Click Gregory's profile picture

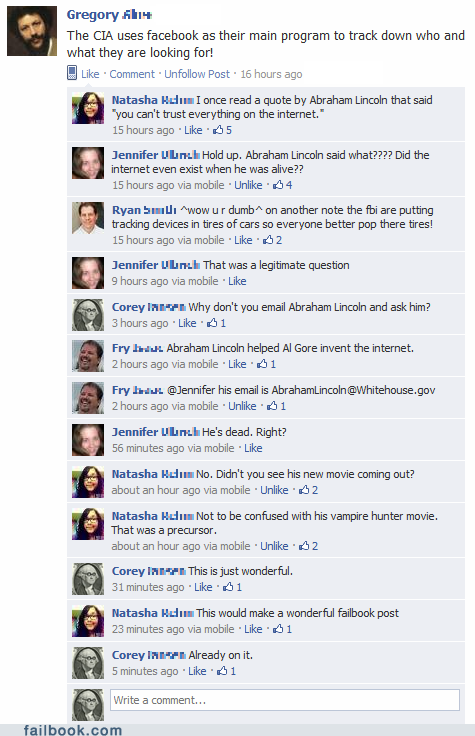coord(32,31)
